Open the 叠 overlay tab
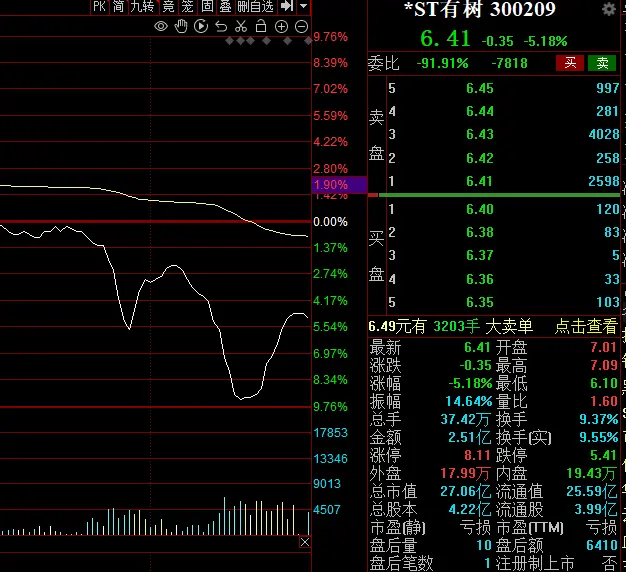The image size is (626, 572). tap(226, 6)
